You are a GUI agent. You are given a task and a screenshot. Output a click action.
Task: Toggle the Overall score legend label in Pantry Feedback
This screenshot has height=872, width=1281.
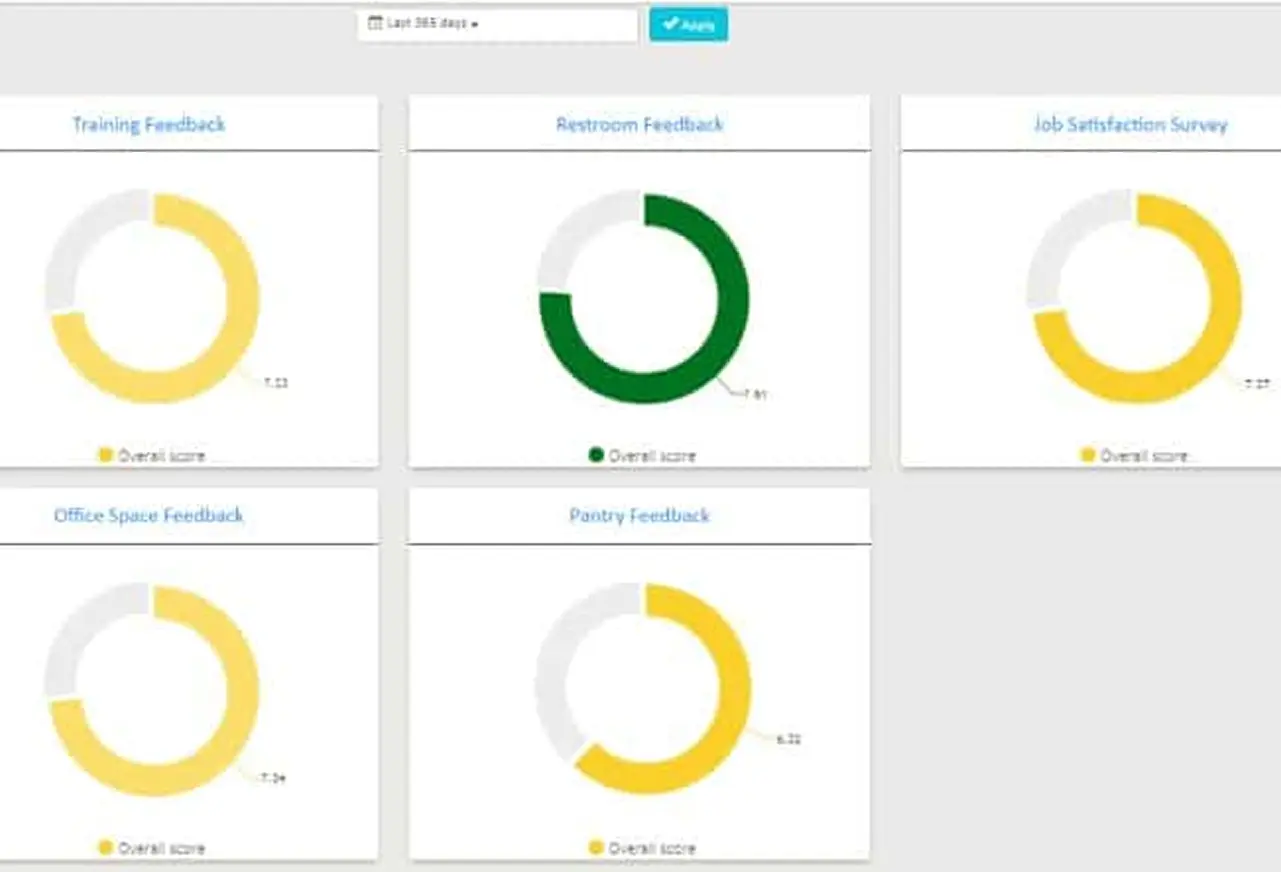click(652, 848)
